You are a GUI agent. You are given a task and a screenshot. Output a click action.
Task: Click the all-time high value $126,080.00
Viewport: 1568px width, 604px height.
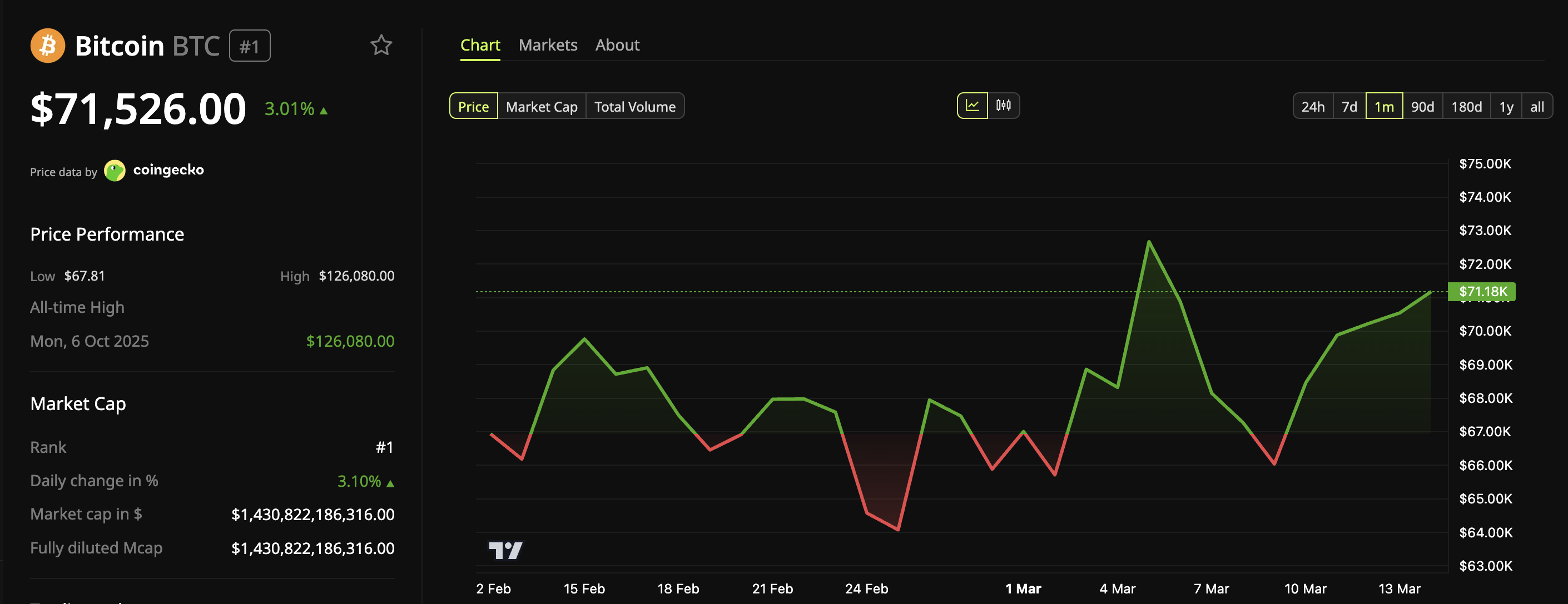point(350,341)
